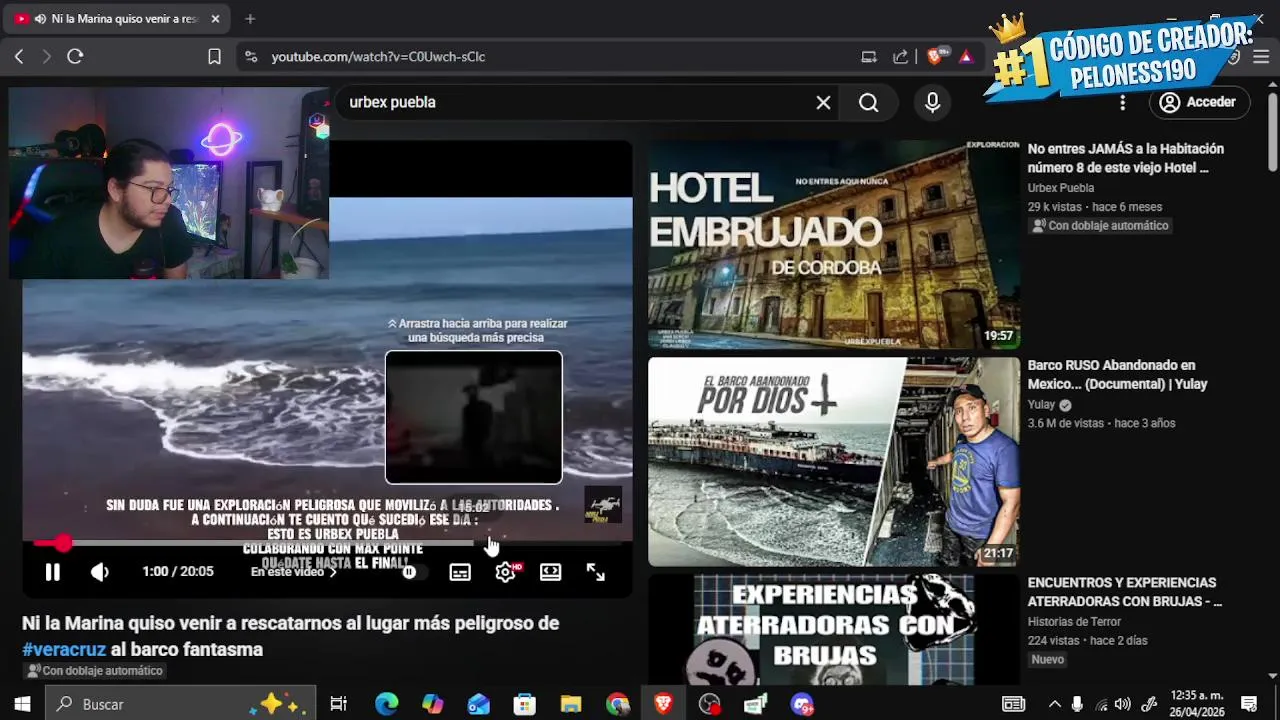
Task: Open a new browser tab with plus
Action: click(250, 19)
